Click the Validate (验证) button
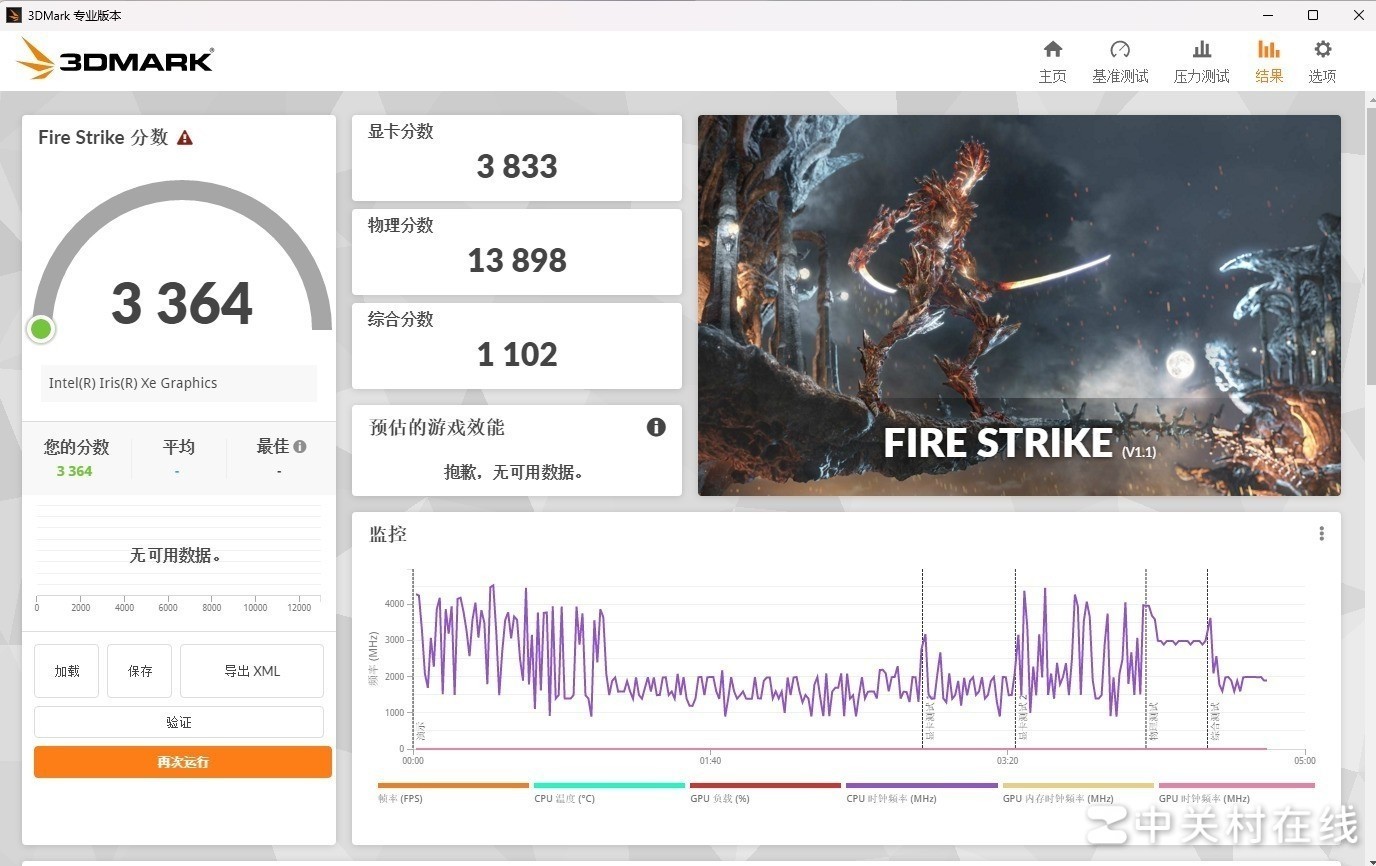1376x866 pixels. [x=179, y=722]
